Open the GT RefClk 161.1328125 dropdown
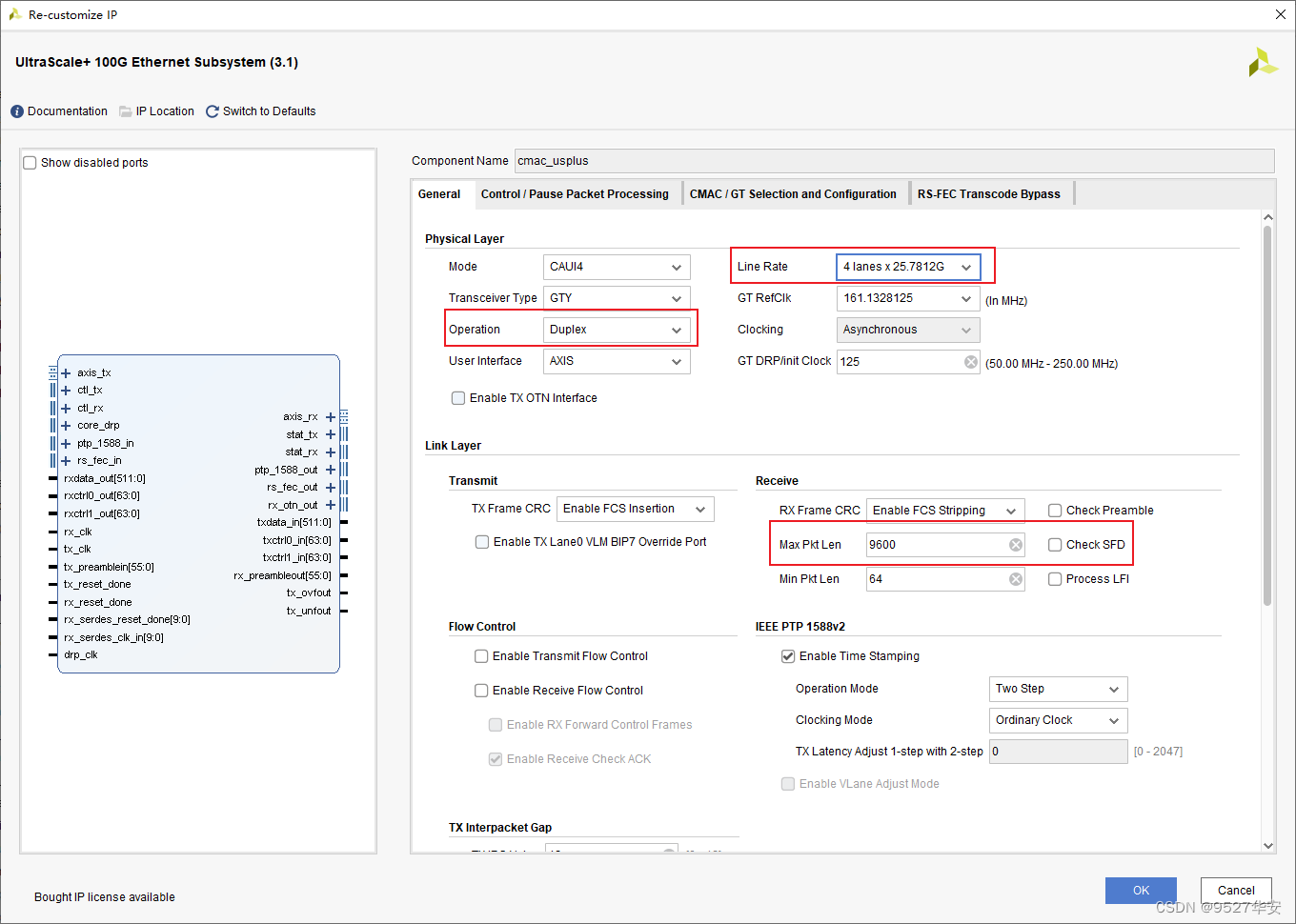This screenshot has height=924, width=1296. (908, 298)
